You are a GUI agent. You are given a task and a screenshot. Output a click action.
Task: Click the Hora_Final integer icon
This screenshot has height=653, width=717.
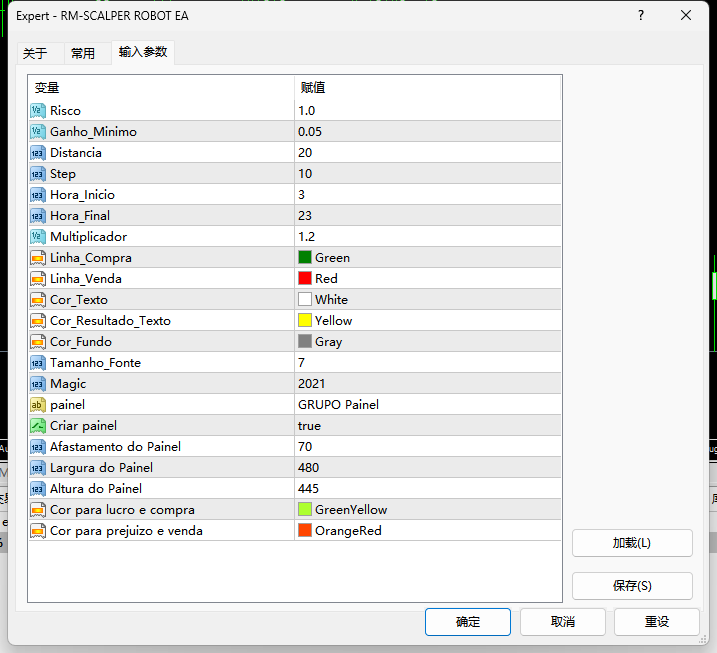click(x=38, y=216)
